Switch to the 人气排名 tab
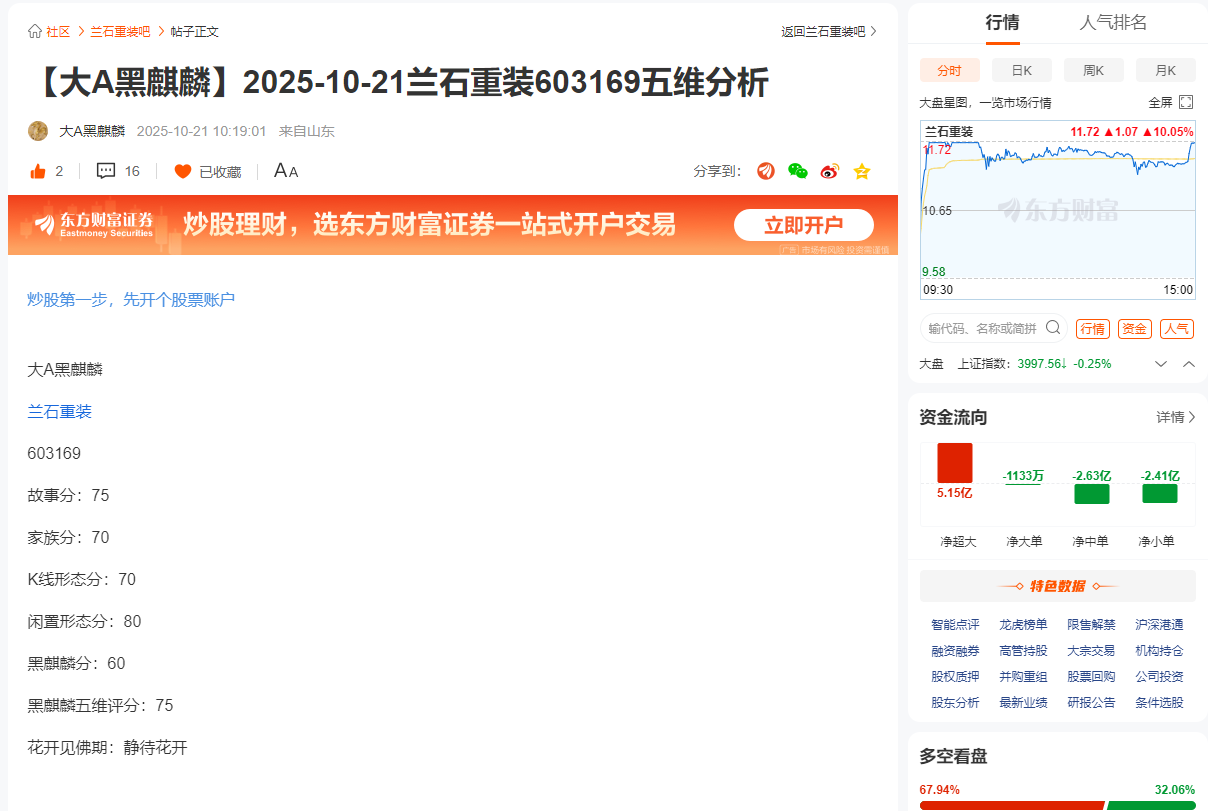Screen dimensions: 1208x811 1113,23
